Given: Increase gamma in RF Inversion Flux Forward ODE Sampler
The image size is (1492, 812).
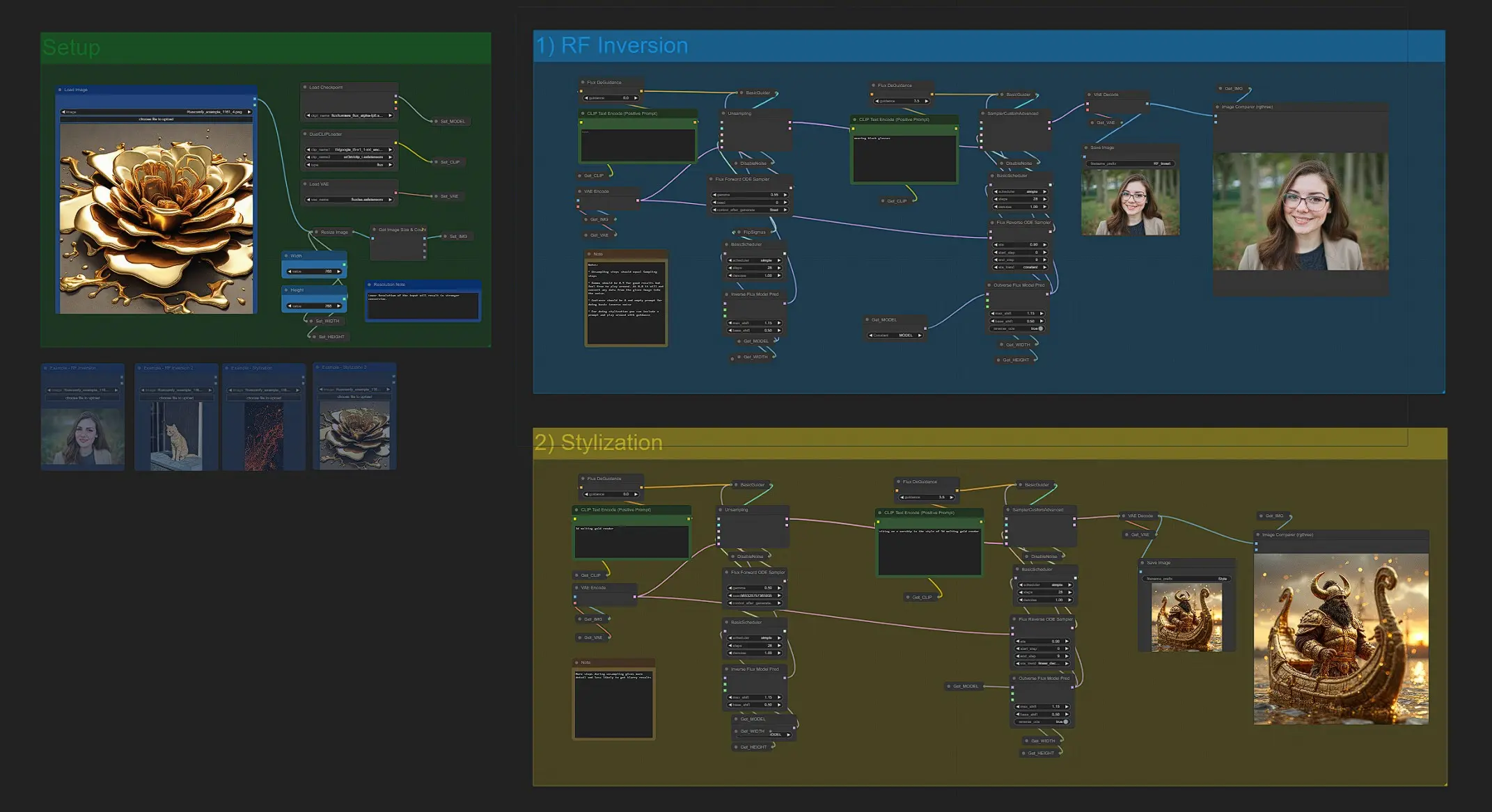Looking at the screenshot, I should click(785, 195).
